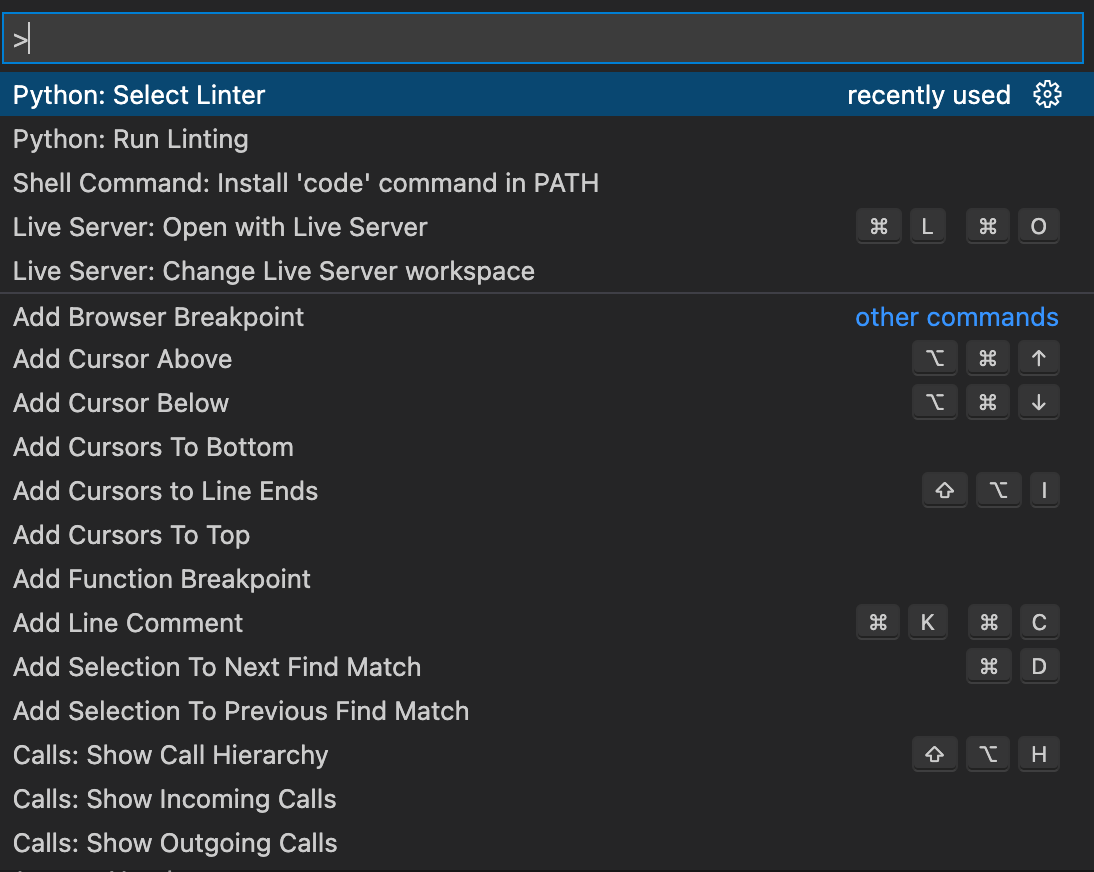Click the I key hint for Add Cursors to Line Ends

coord(1044,490)
